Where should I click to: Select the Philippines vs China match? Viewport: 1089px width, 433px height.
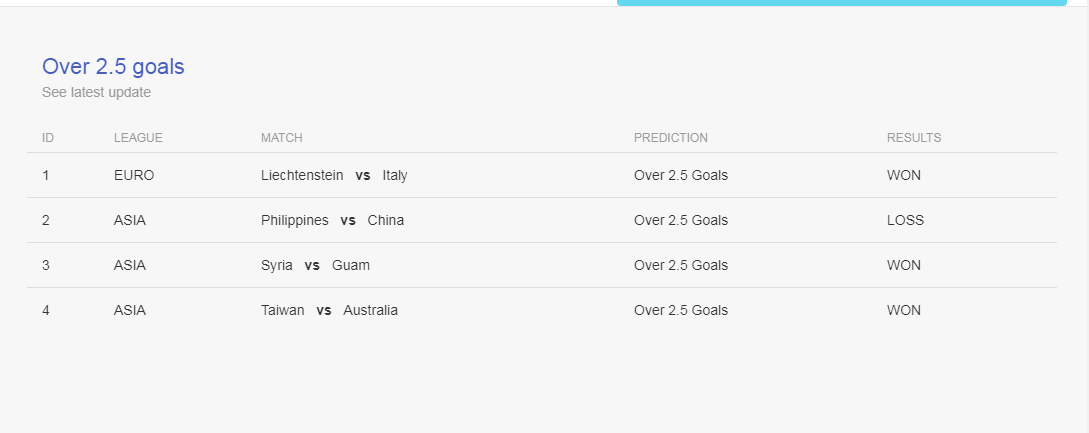[333, 220]
